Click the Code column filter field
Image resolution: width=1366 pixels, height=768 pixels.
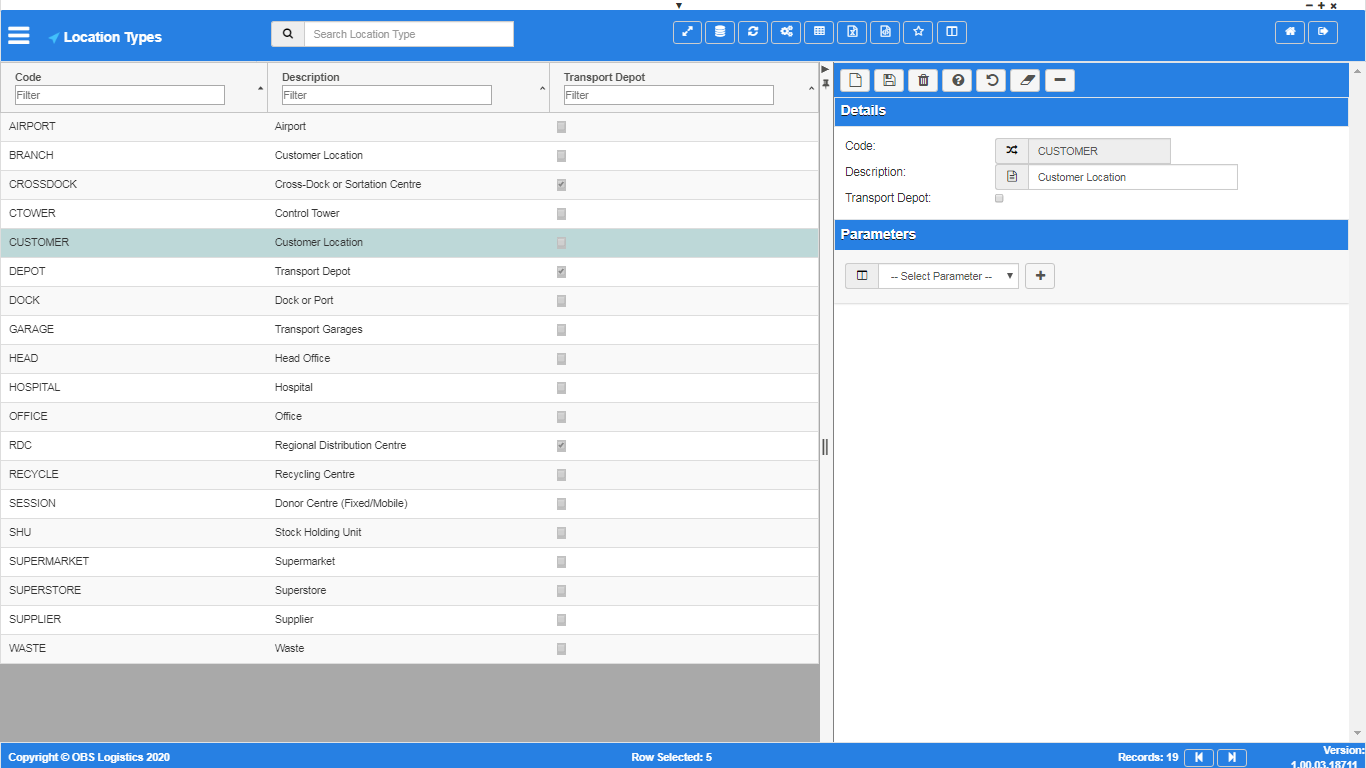click(120, 95)
